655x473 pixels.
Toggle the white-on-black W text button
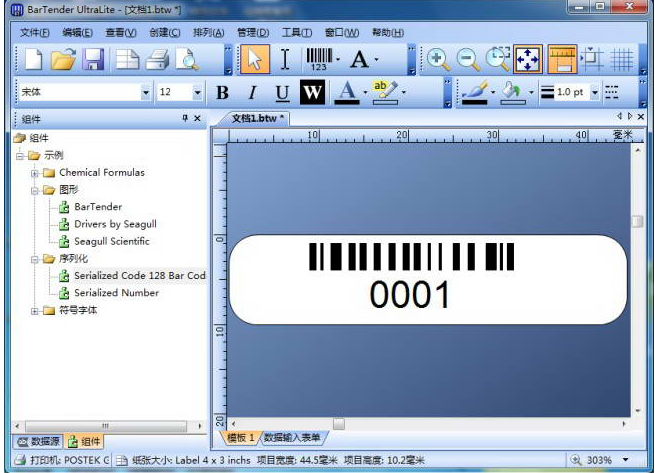click(x=312, y=92)
